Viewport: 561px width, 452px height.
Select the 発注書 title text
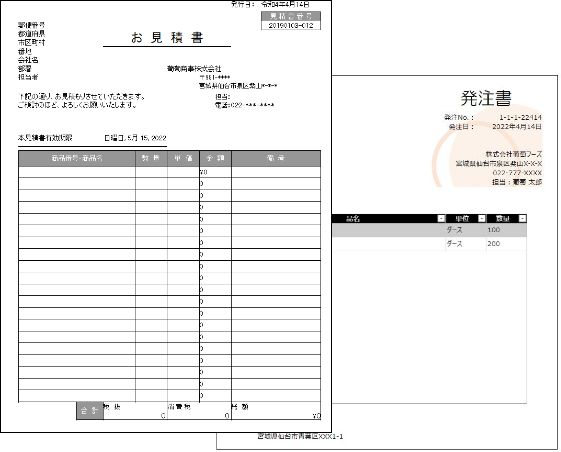486,98
